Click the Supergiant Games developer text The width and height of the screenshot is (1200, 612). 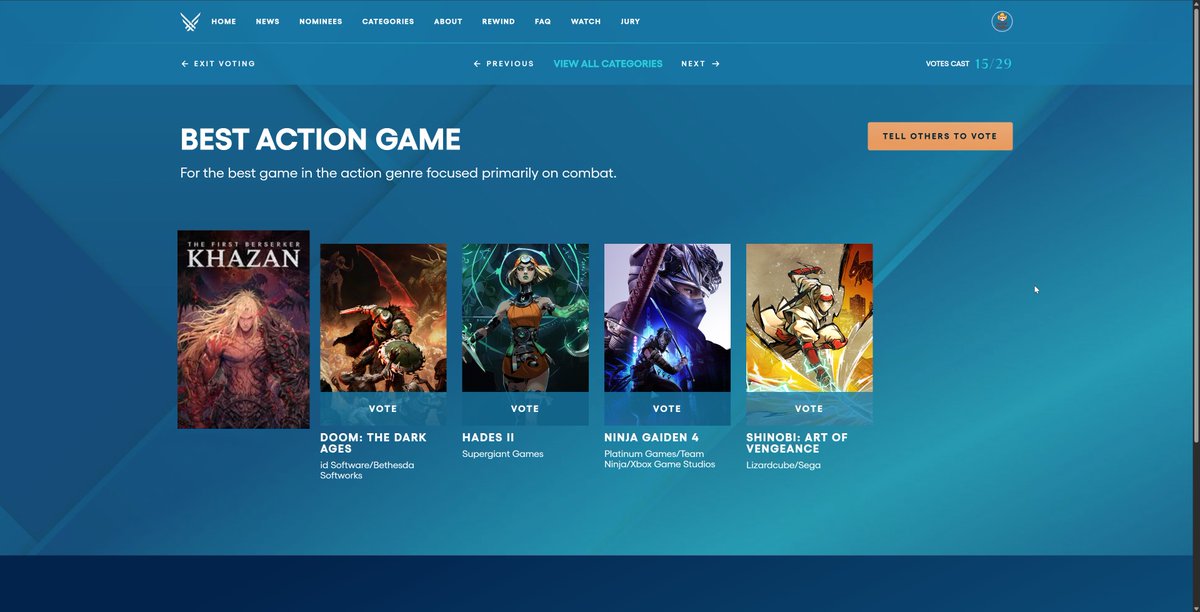tap(503, 454)
